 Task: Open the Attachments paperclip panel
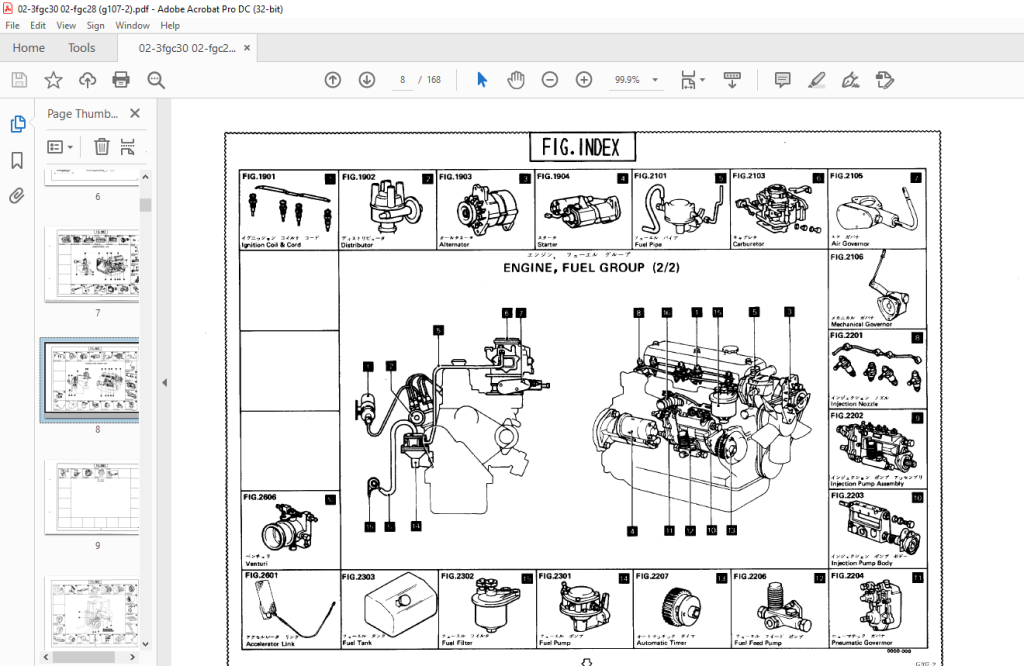(x=17, y=196)
